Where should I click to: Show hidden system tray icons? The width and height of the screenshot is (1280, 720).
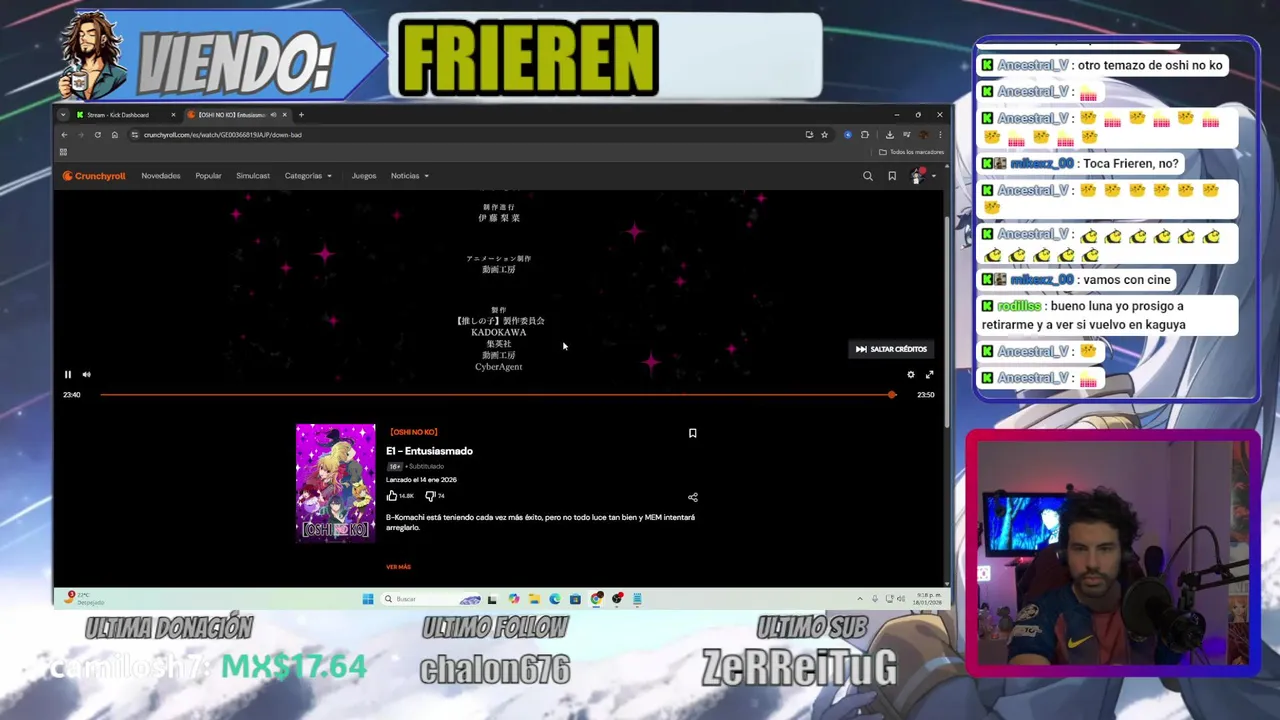[x=859, y=599]
